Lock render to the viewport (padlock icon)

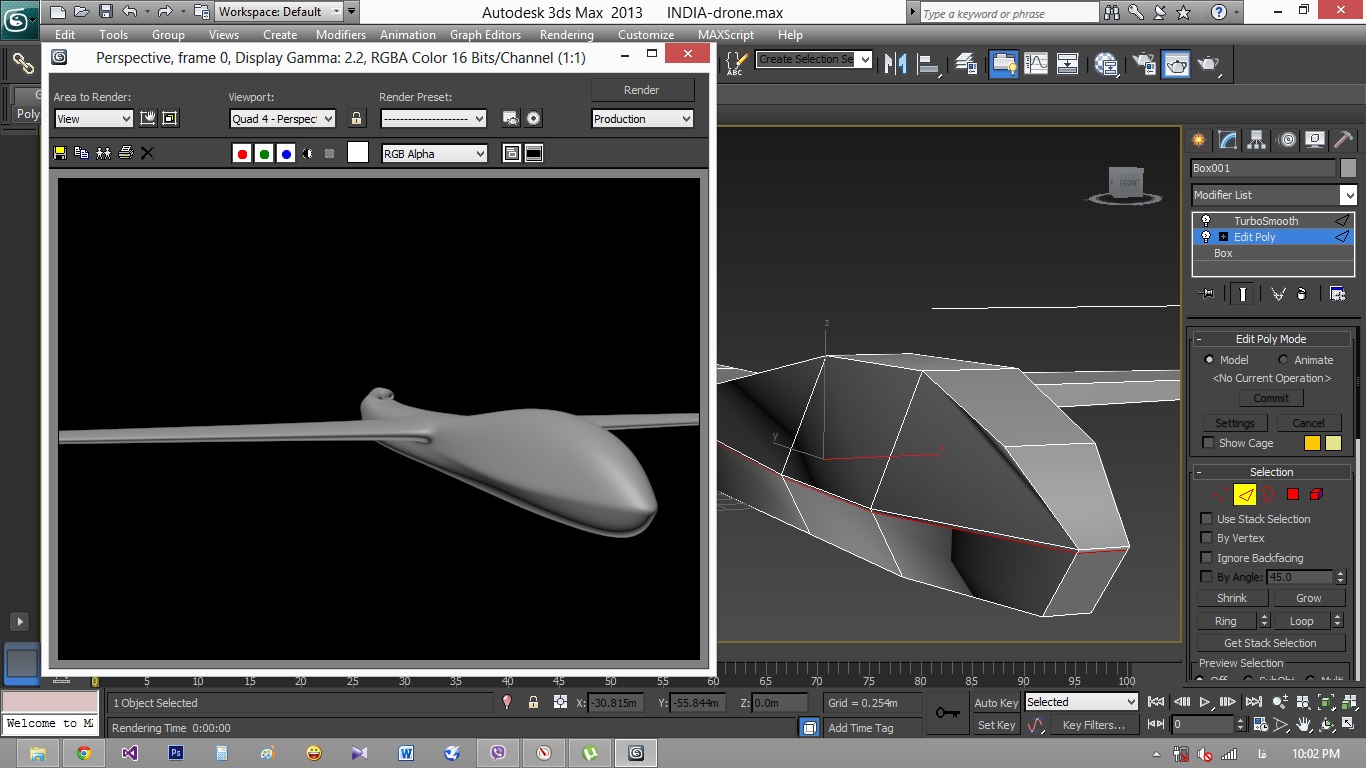[356, 118]
